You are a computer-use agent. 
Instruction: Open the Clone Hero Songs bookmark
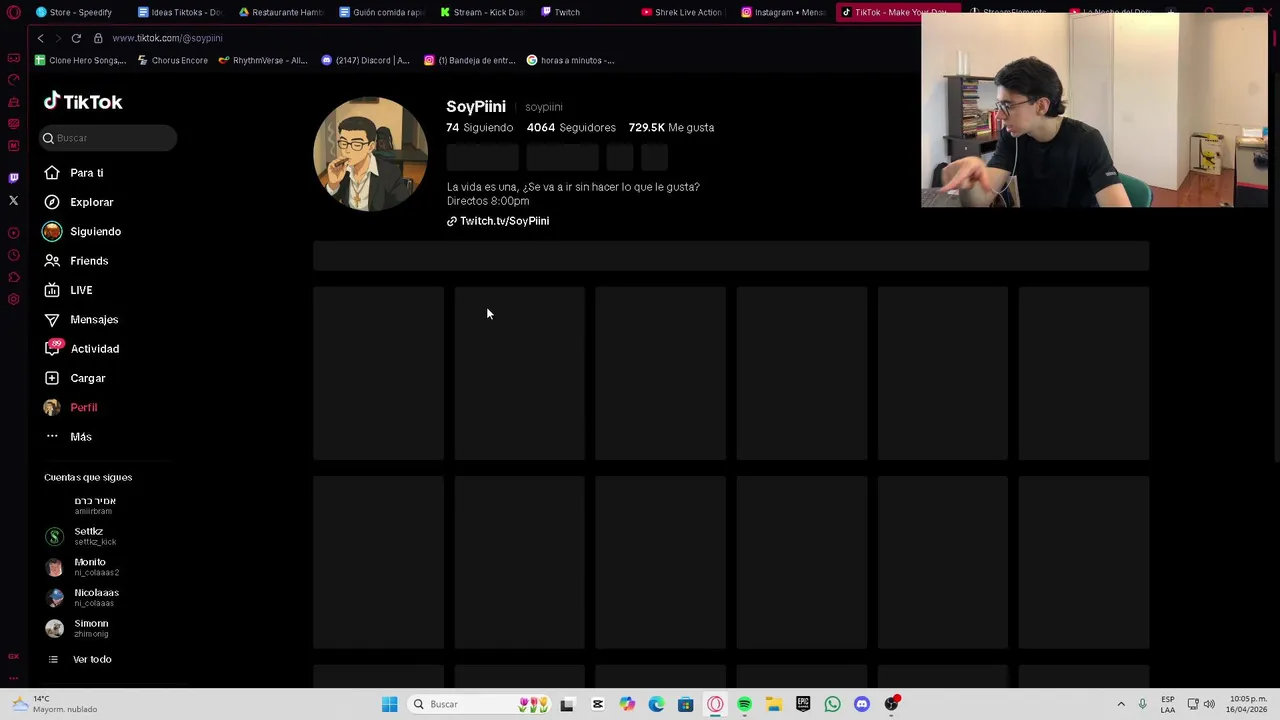80,60
